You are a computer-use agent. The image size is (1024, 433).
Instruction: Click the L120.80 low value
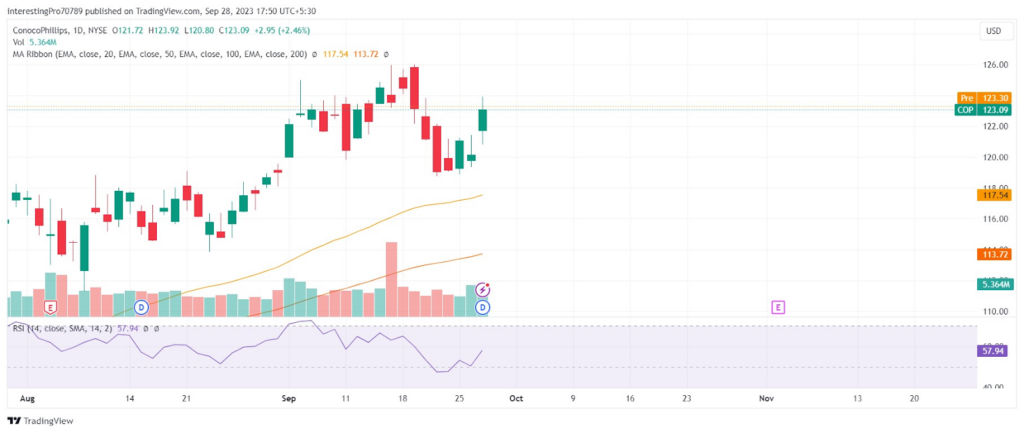199,31
